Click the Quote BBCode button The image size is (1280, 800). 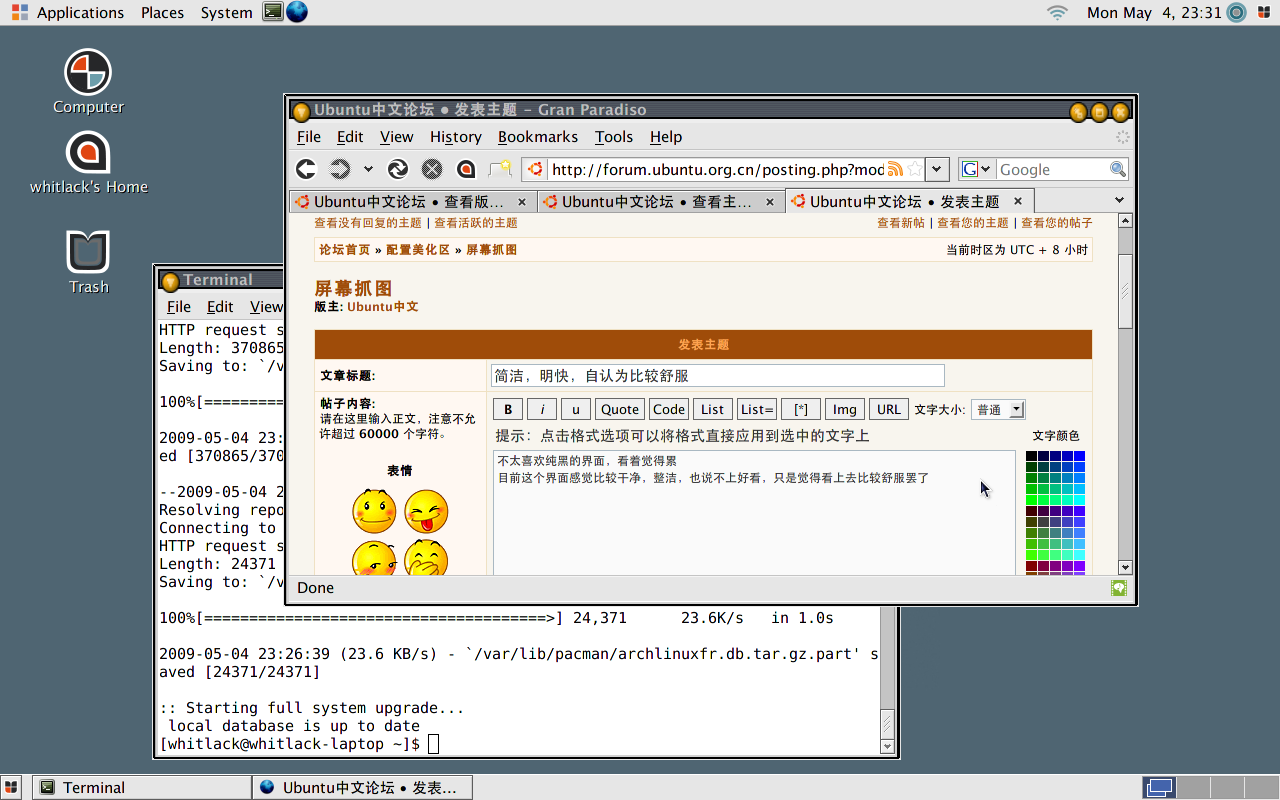620,409
